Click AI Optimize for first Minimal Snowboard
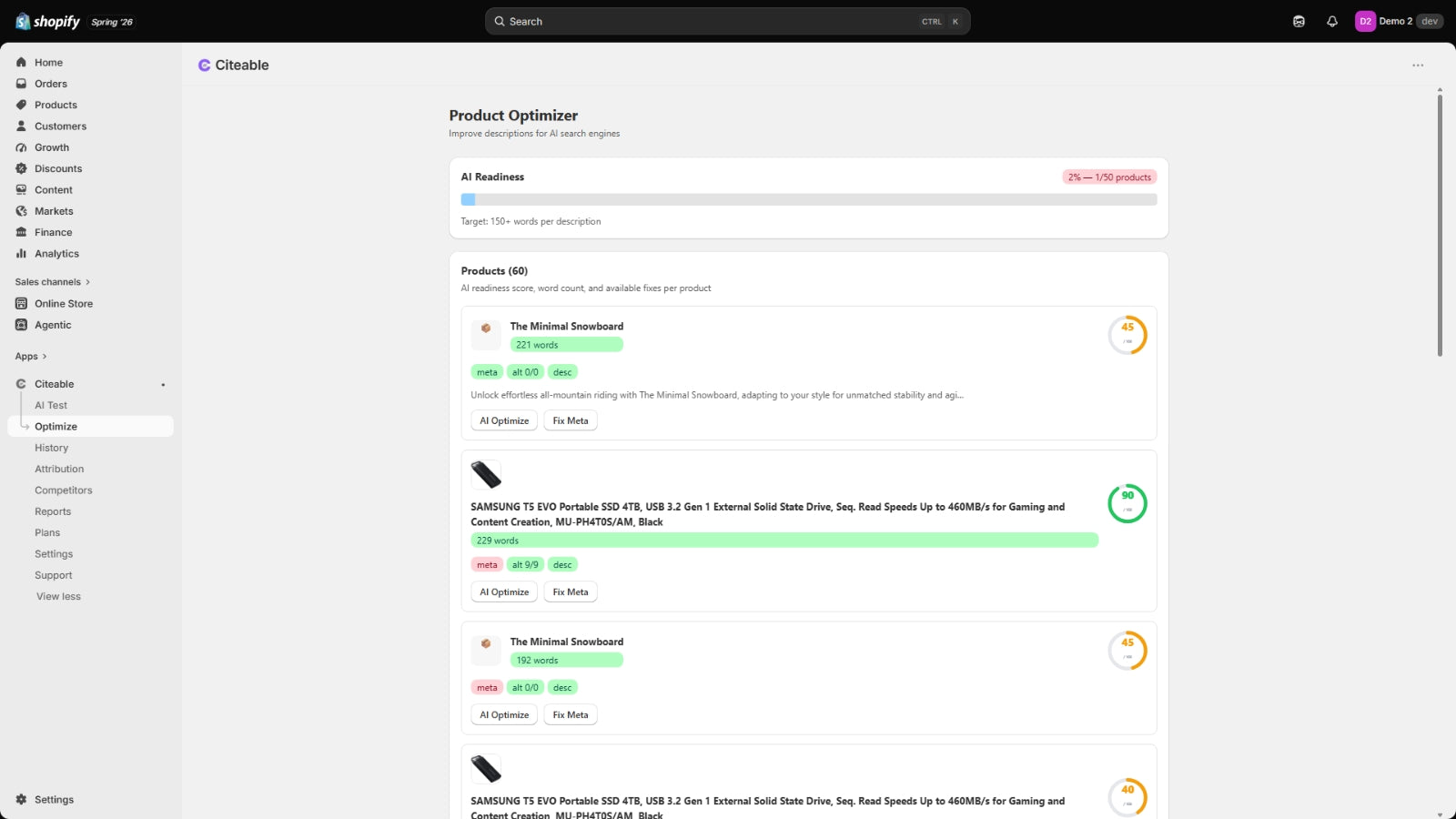This screenshot has width=1456, height=819. [504, 420]
